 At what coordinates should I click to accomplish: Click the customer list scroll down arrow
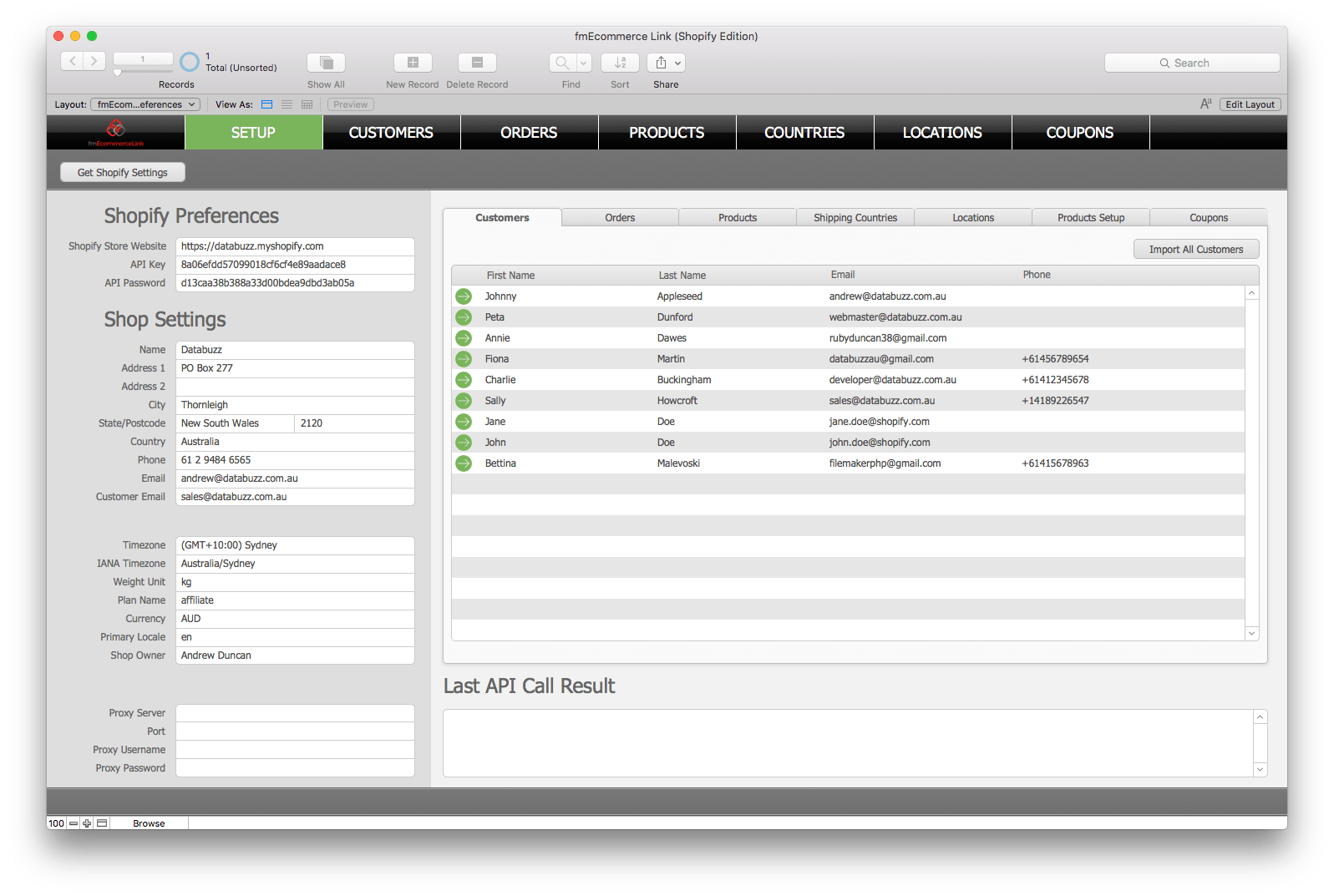tap(1251, 634)
